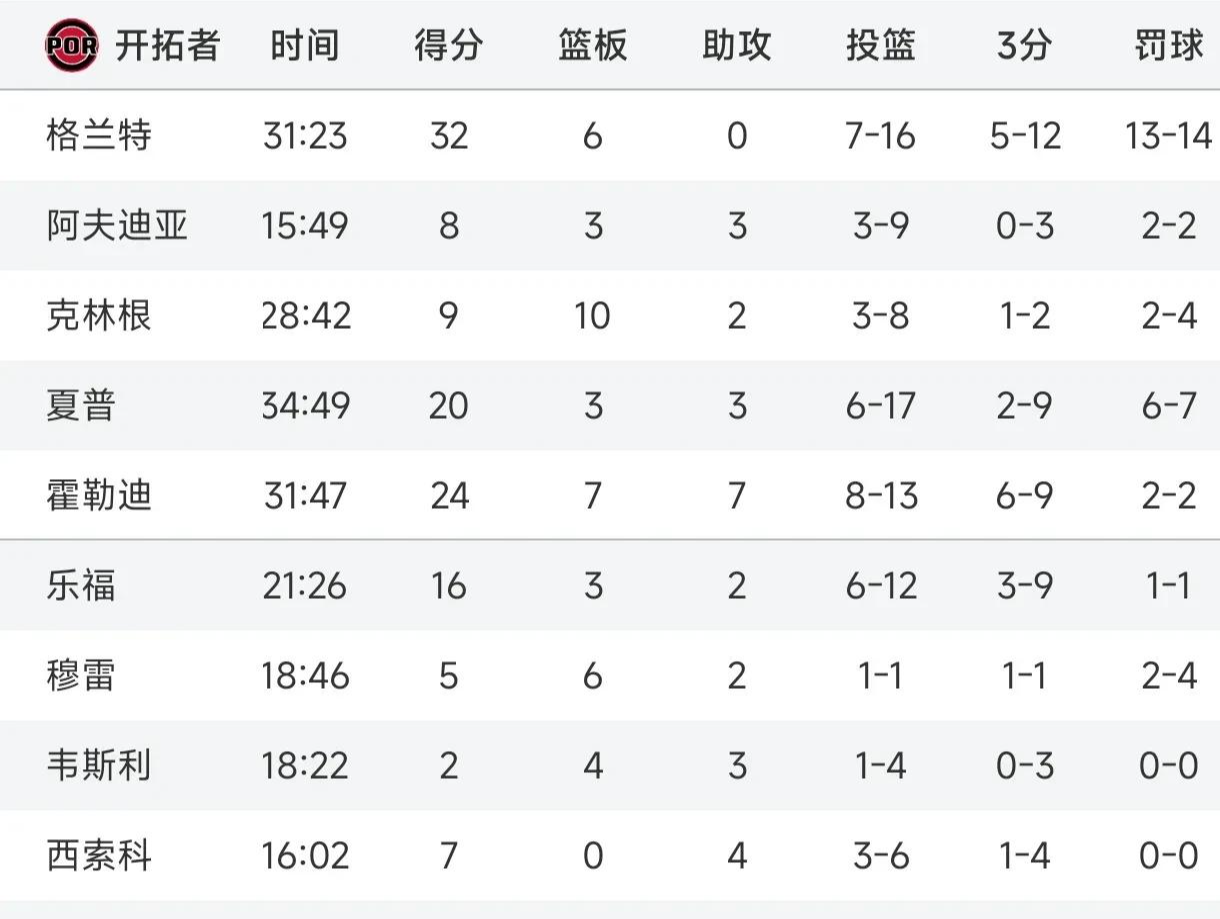Tap player name 夏普
1220x919 pixels.
pos(81,406)
